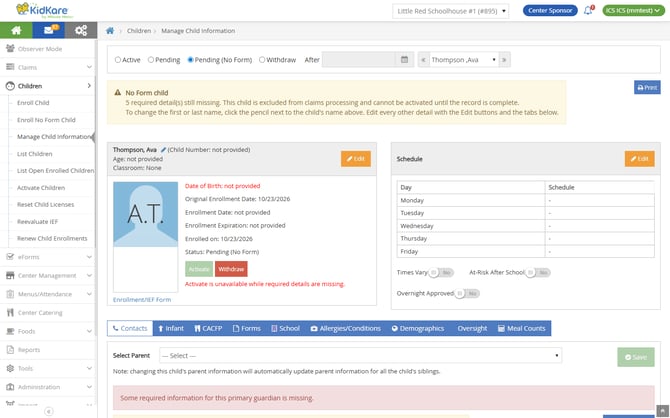Switch to the Allergies/Conditions tab
The image size is (670, 418).
point(346,328)
